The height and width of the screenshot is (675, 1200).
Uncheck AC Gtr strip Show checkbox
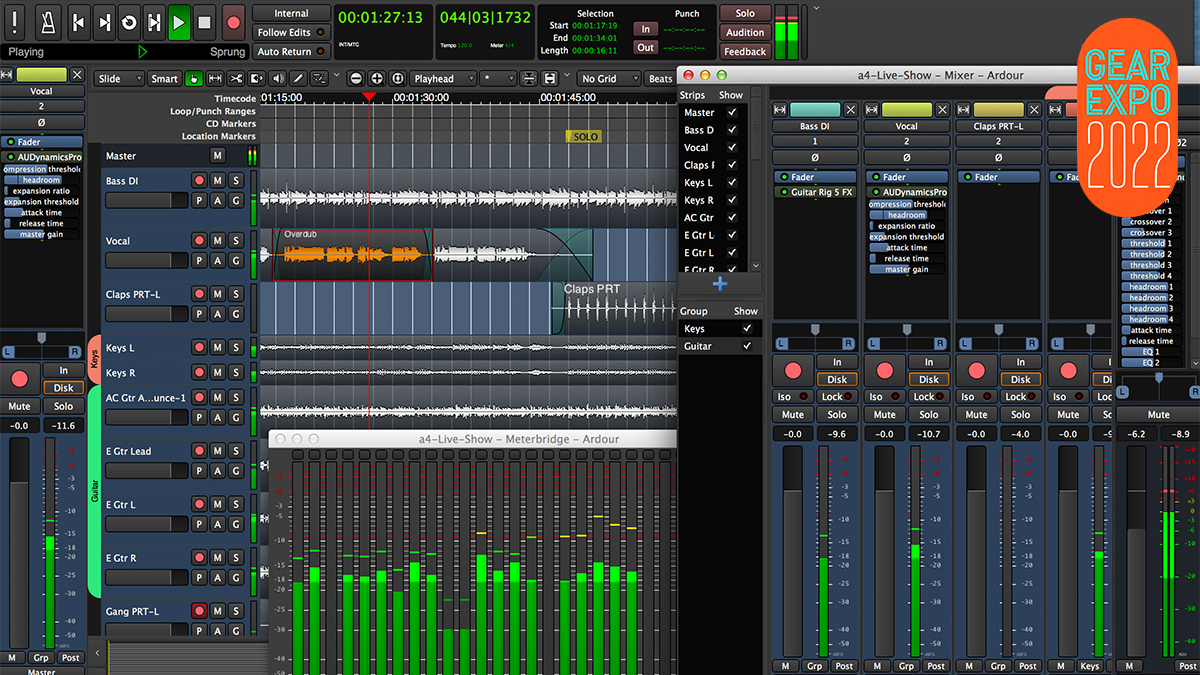point(732,218)
